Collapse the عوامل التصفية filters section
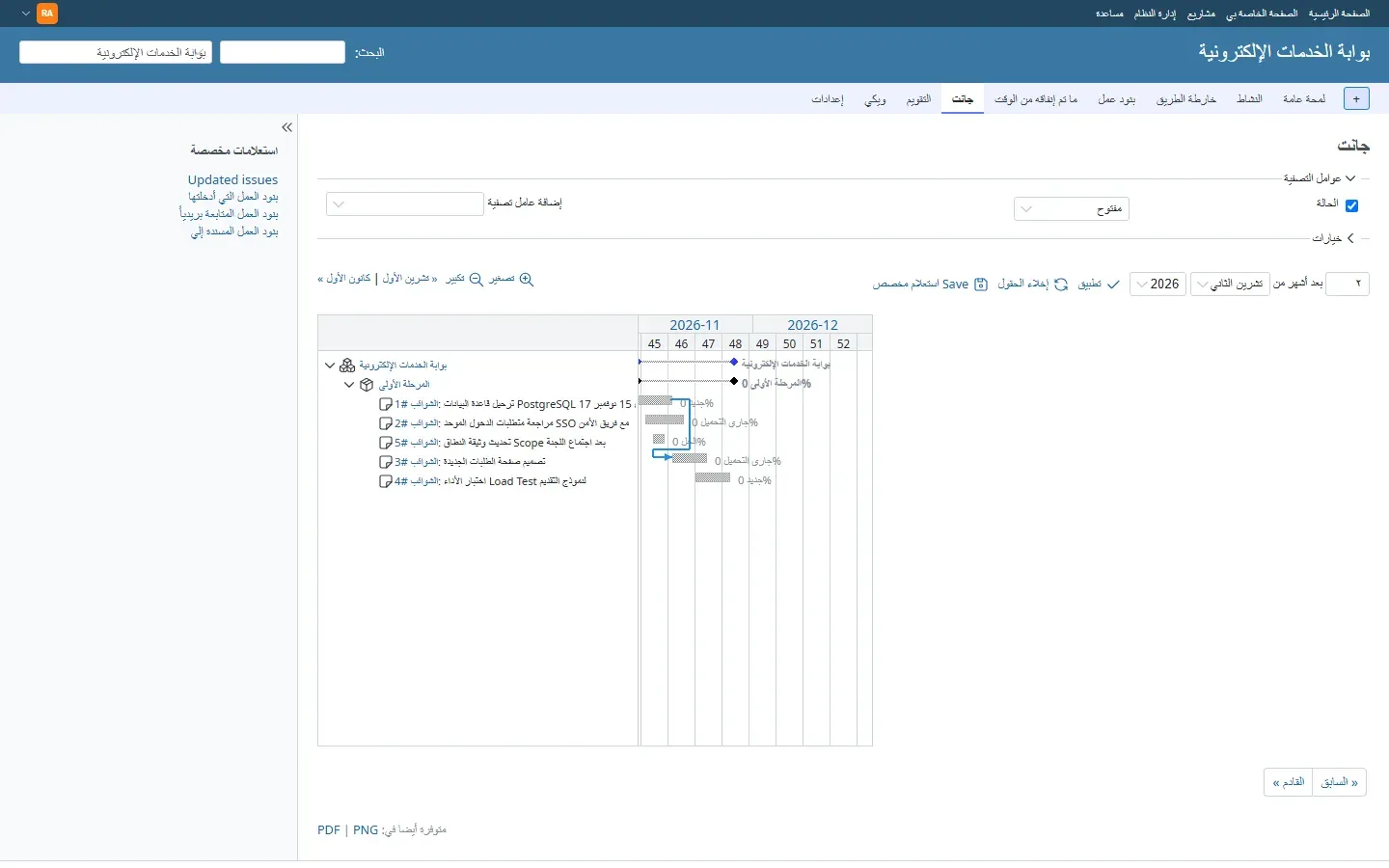This screenshot has height=868, width=1389. click(1320, 178)
